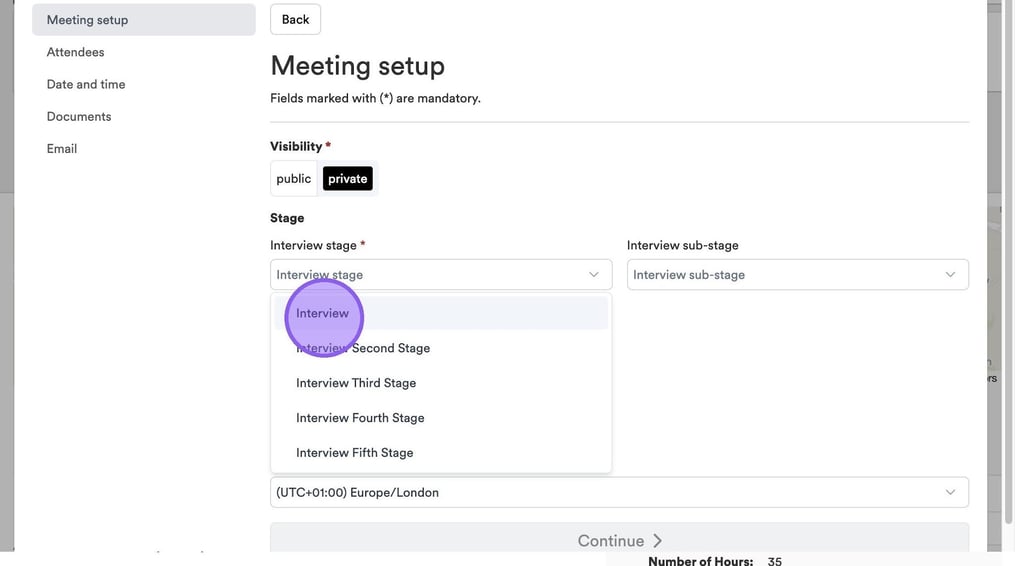Image resolution: width=1015 pixels, height=566 pixels.
Task: Click the Continue button
Action: (619, 540)
